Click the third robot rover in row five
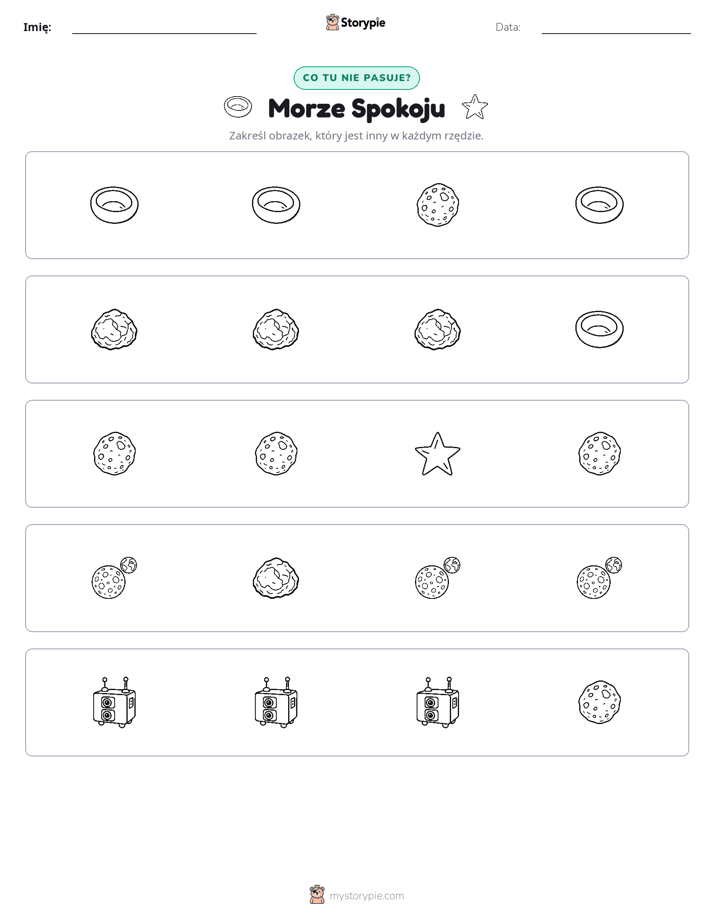The image size is (714, 924). coord(438,702)
